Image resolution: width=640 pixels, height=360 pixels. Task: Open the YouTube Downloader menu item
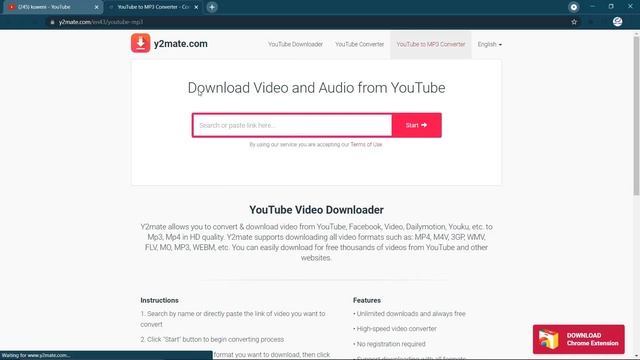[x=295, y=44]
